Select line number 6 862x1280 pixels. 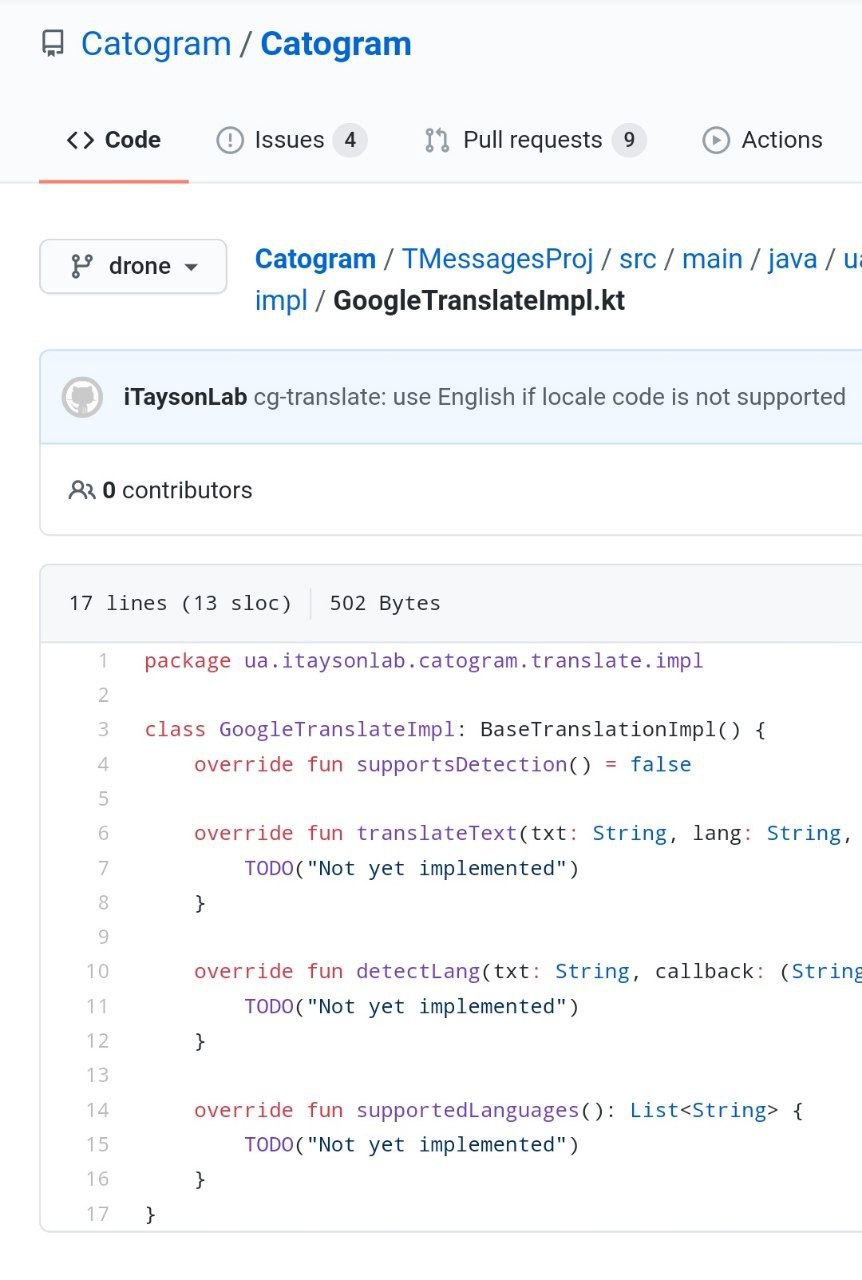pyautogui.click(x=102, y=833)
